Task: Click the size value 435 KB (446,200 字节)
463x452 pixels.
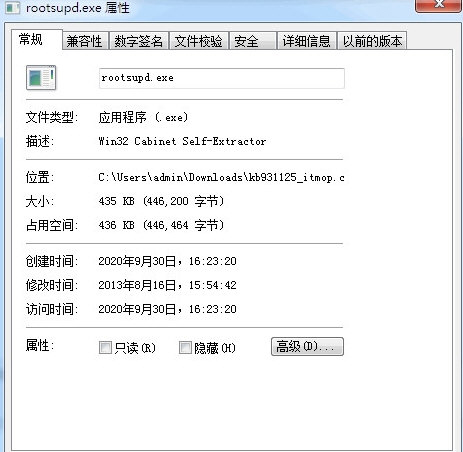Action: (x=161, y=201)
